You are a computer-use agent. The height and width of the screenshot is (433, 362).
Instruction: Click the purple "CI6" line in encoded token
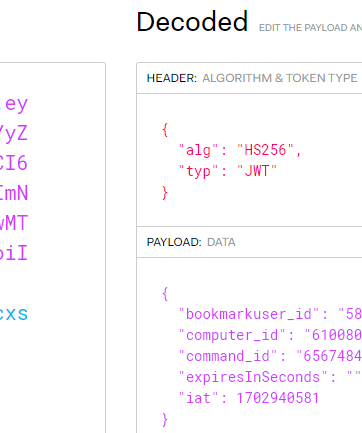click(x=13, y=163)
